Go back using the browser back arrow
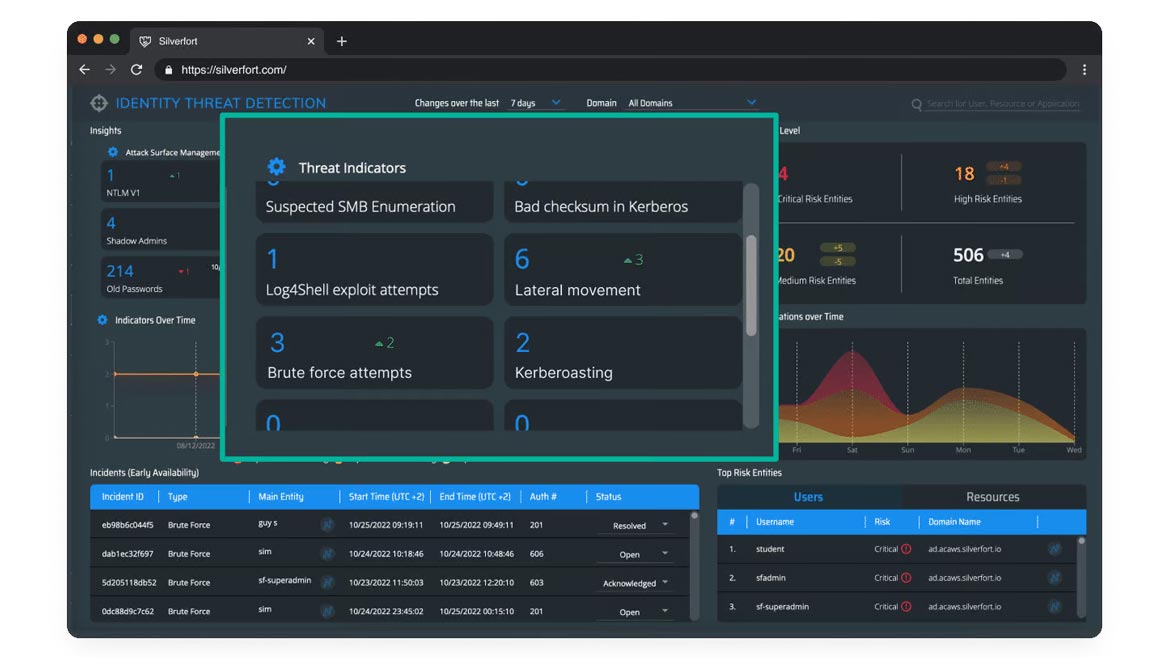Screen dimensions: 1170x658 (x=85, y=70)
